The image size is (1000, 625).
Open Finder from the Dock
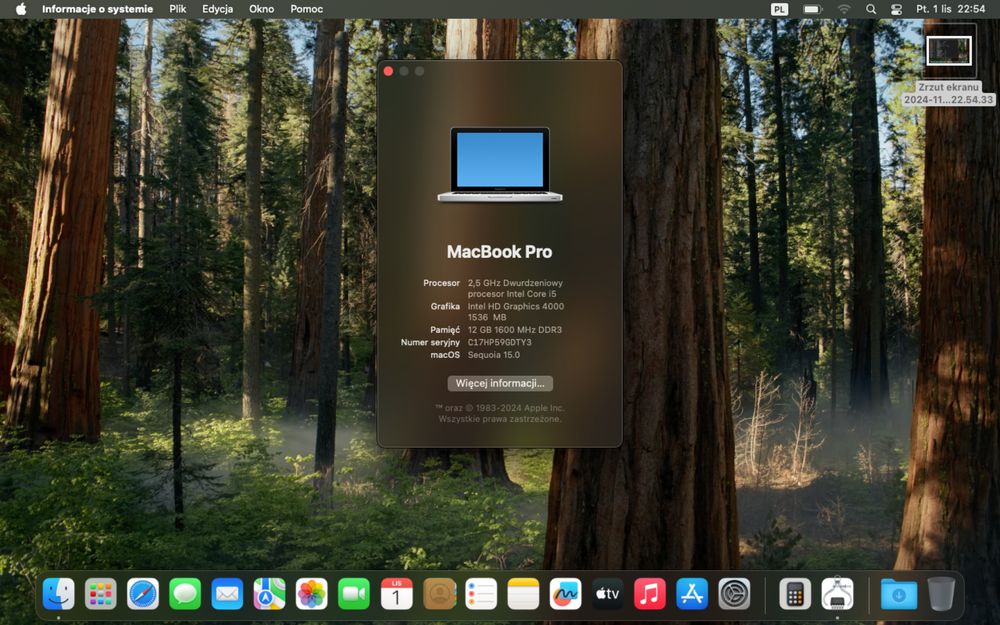[59, 594]
